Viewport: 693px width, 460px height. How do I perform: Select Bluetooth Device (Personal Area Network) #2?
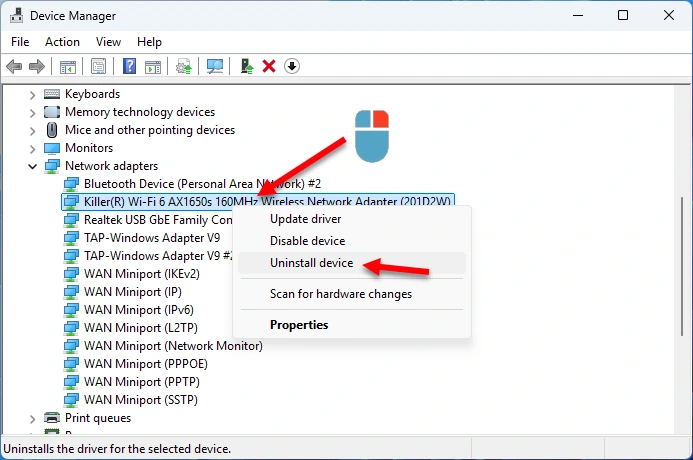202,184
